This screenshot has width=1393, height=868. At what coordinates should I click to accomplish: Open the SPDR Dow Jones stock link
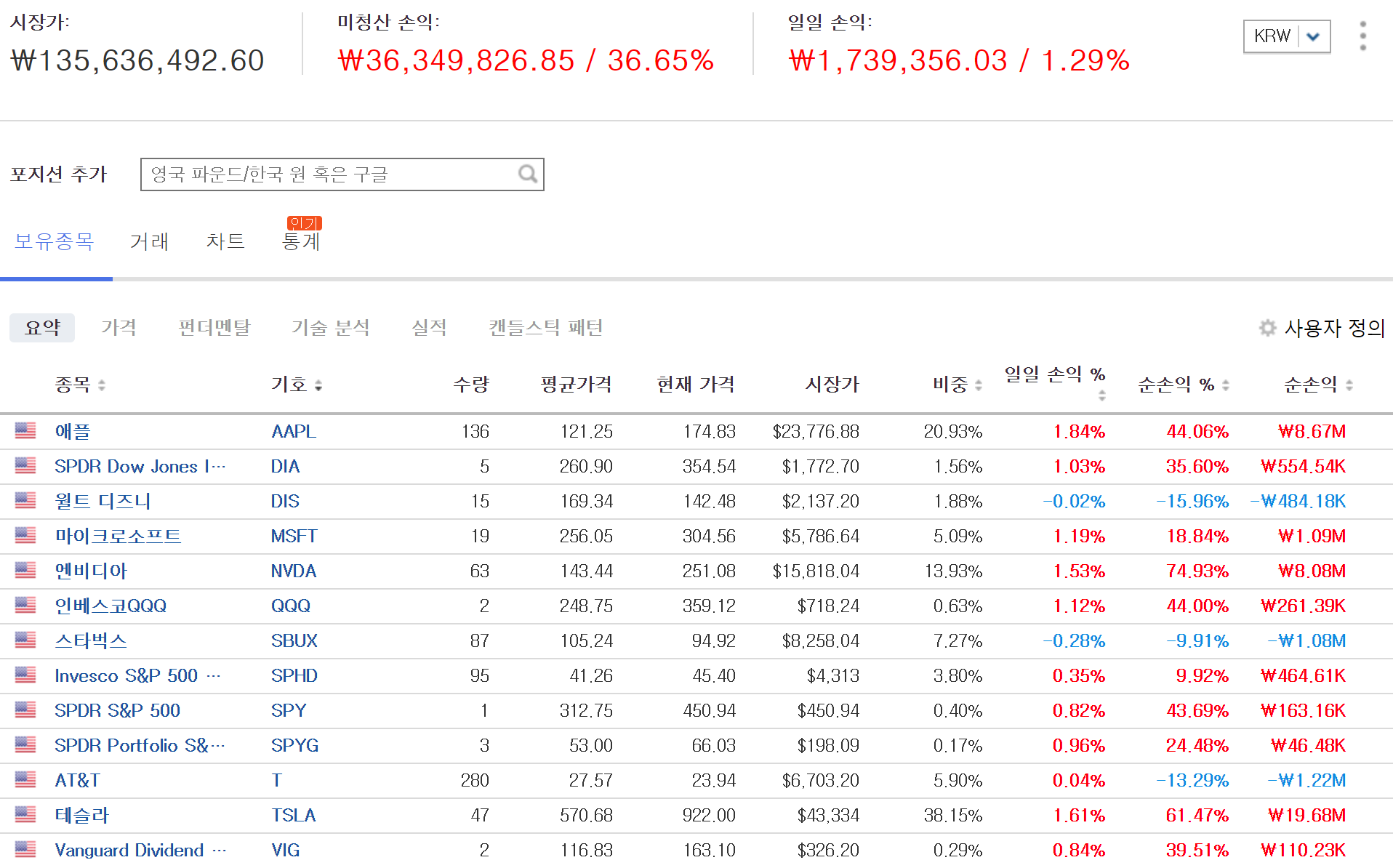click(140, 466)
